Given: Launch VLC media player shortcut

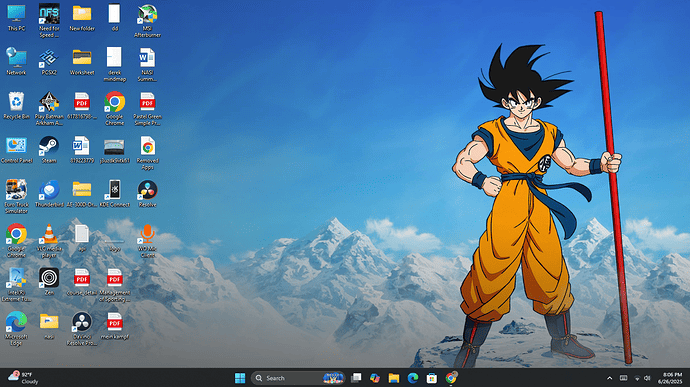Looking at the screenshot, I should tap(49, 240).
